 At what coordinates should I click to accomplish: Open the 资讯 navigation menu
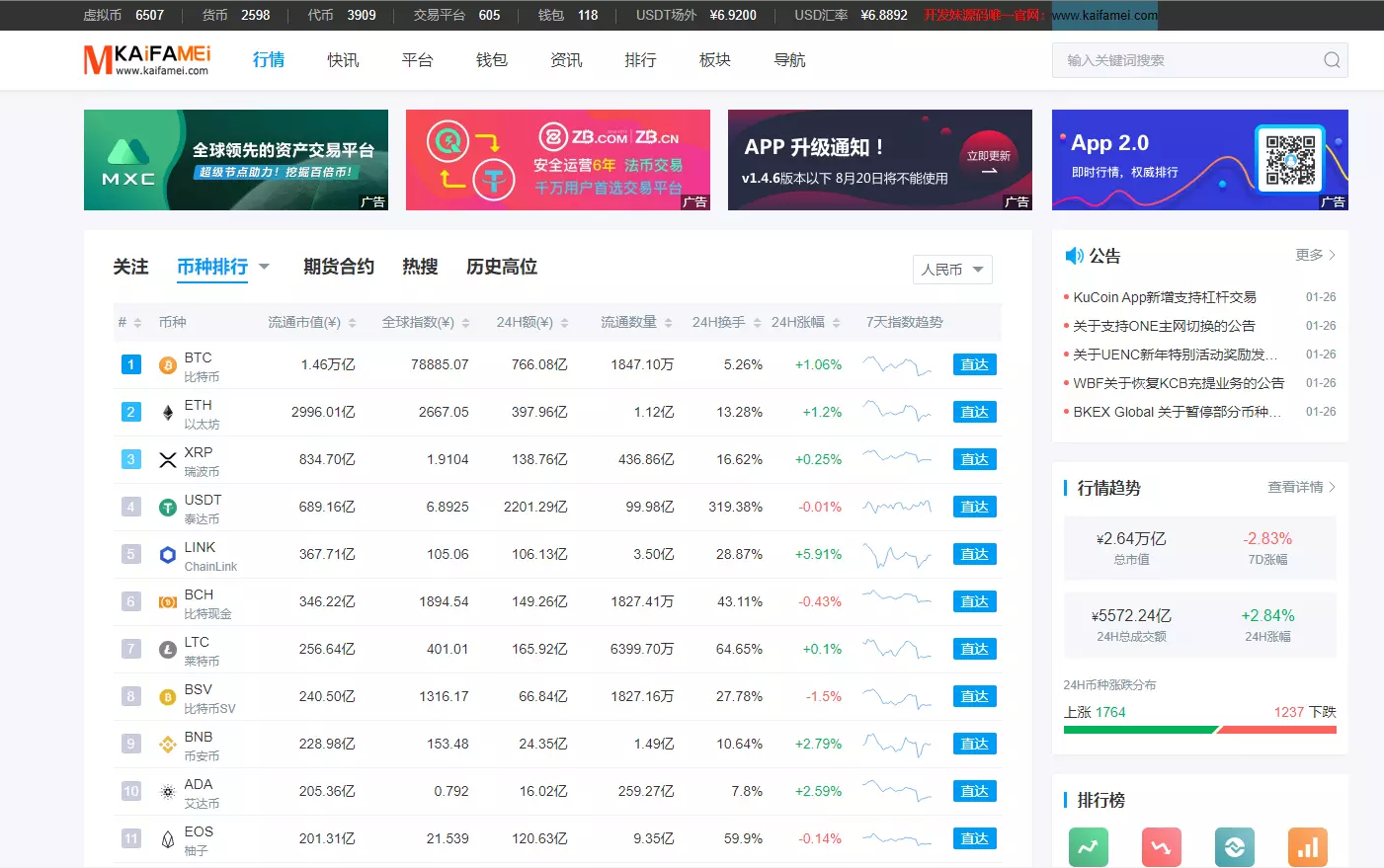[566, 60]
